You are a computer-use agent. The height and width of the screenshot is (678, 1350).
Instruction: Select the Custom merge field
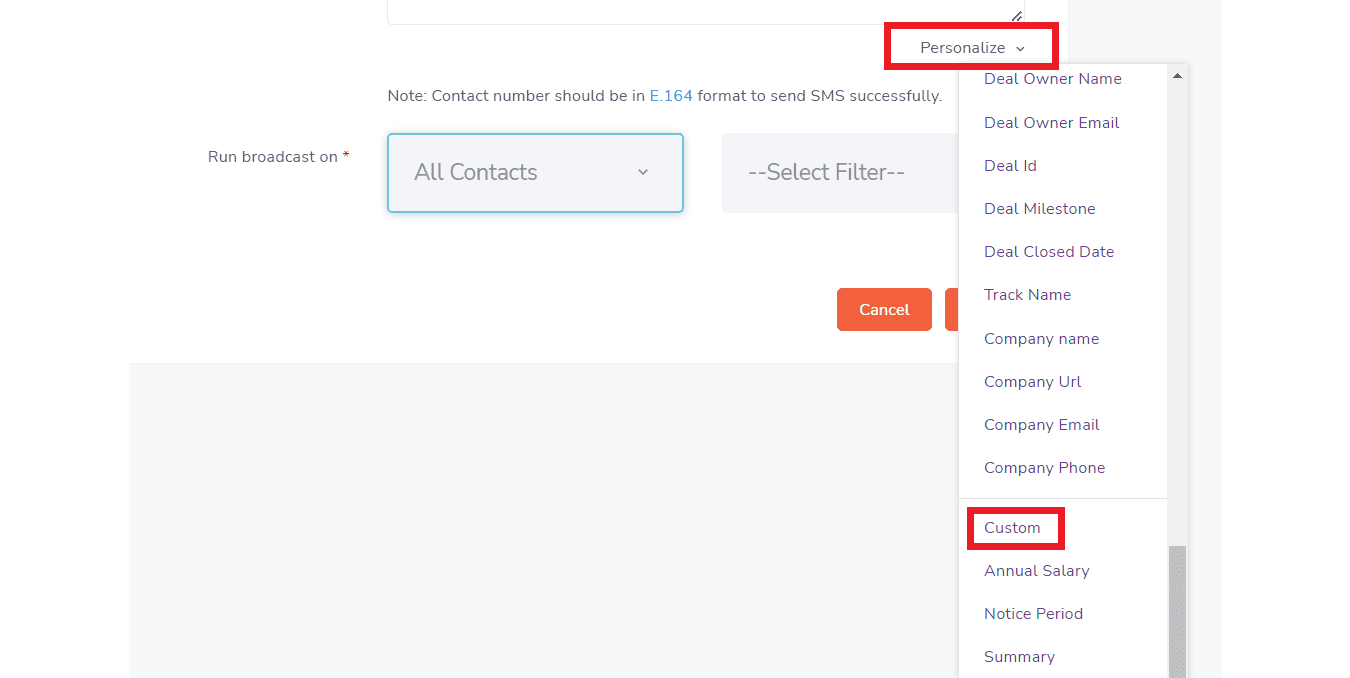click(1014, 527)
